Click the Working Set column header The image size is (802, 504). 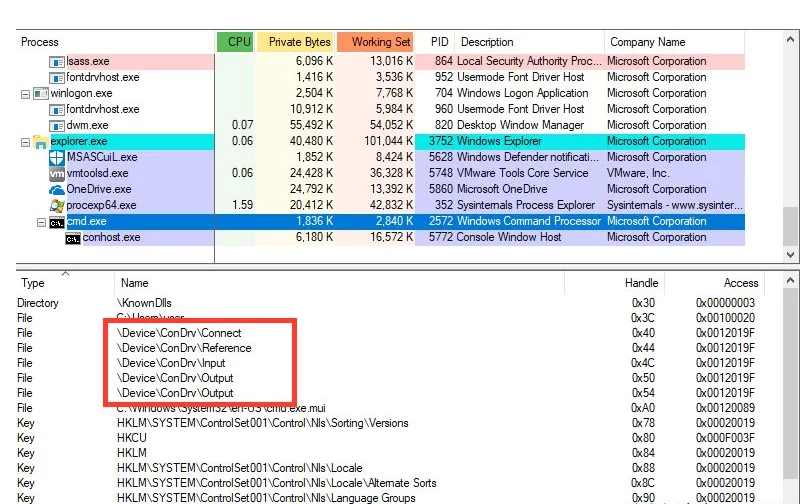[375, 42]
